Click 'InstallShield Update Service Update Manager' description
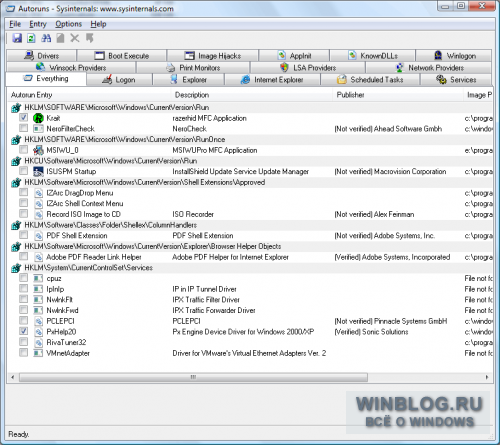Screen dimensions: 500x445 (x=240, y=172)
